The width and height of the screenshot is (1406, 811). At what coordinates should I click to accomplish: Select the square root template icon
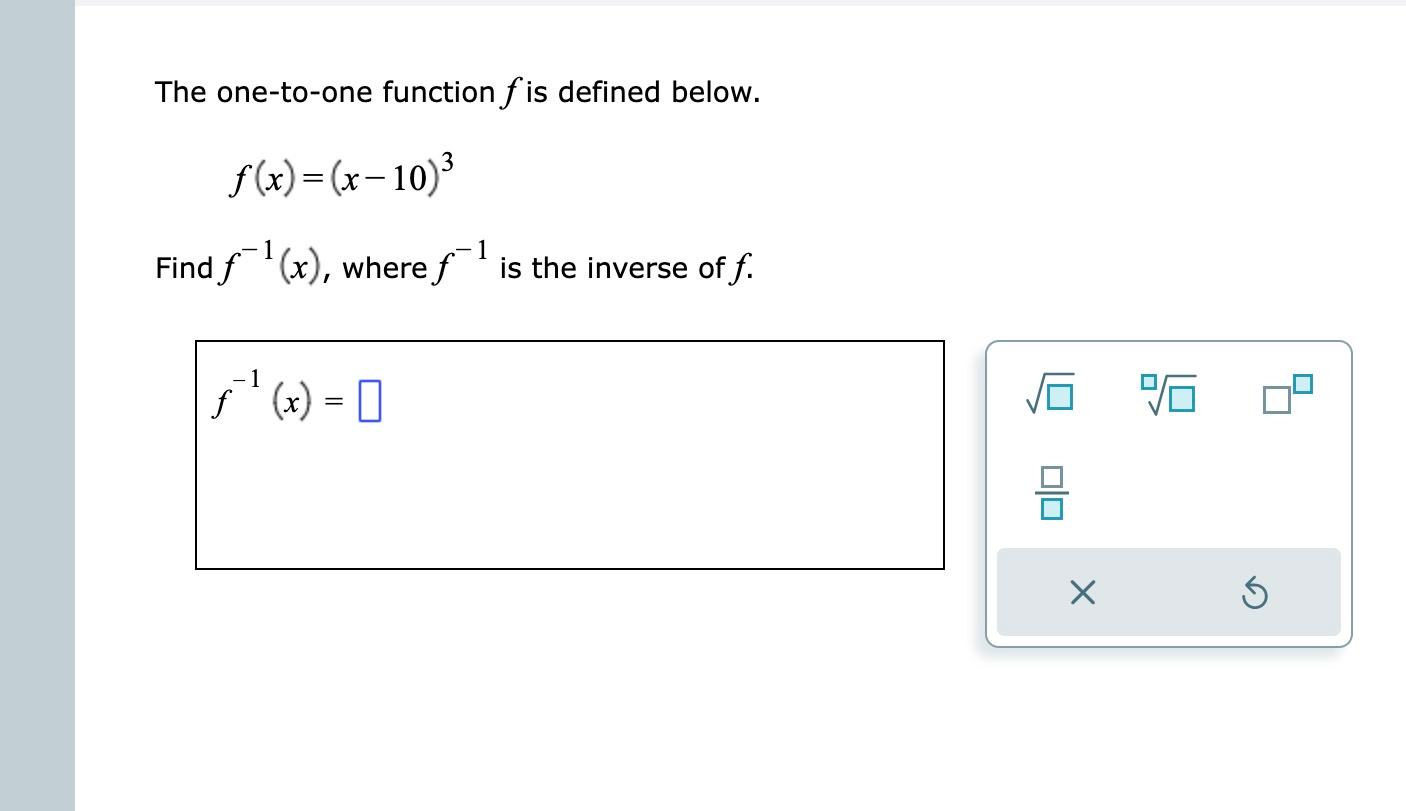click(x=1048, y=395)
